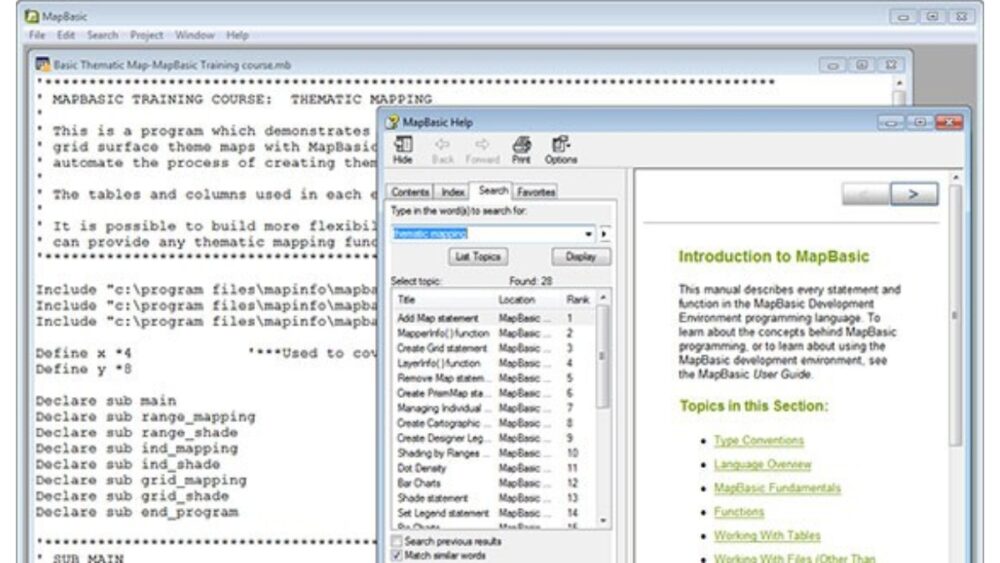This screenshot has width=1000, height=563.
Task: Click the code editor scroll up arrow
Action: (899, 83)
